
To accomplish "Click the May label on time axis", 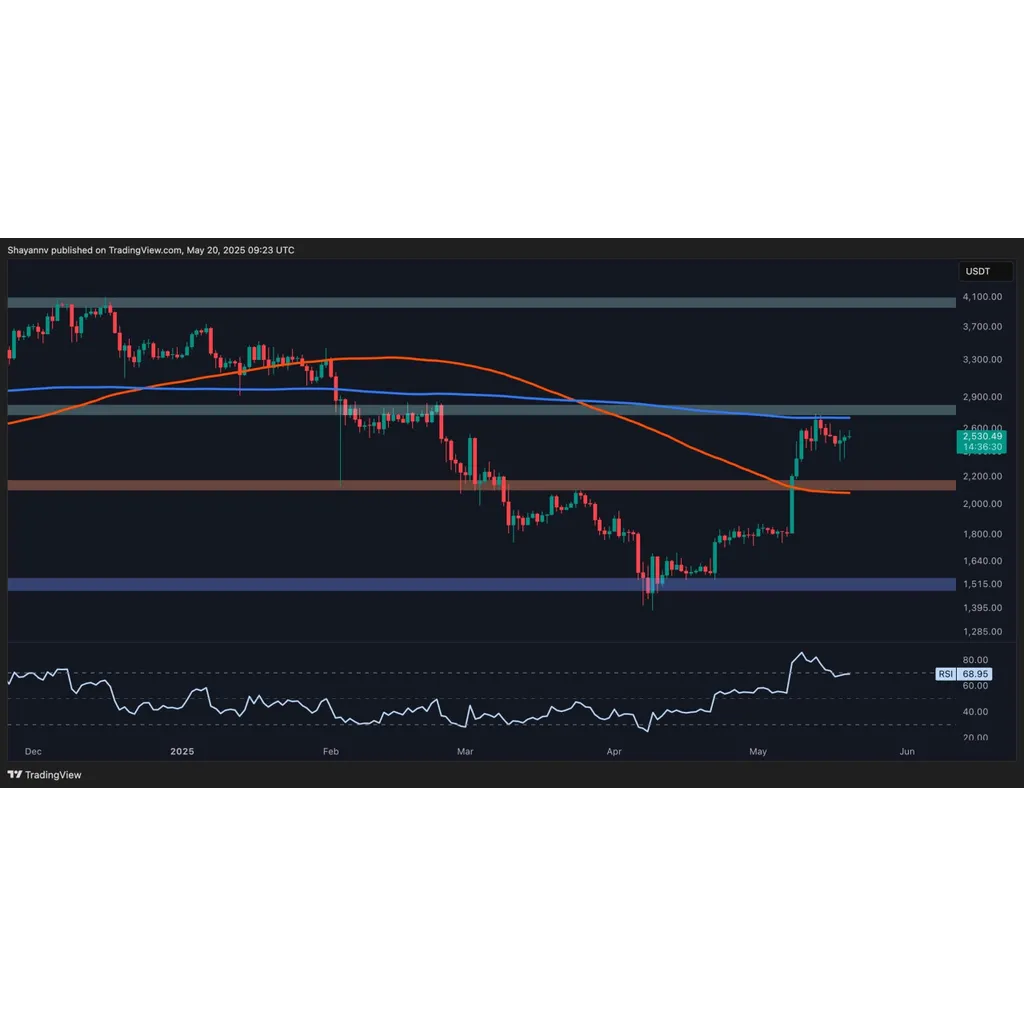I will (x=758, y=751).
